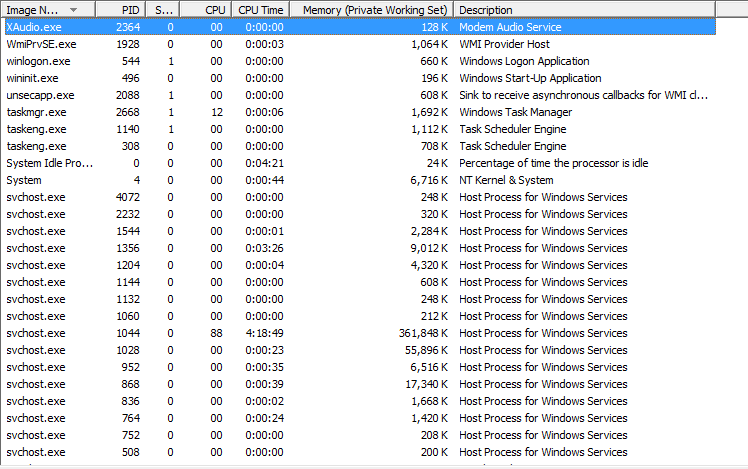
Task: Click Memory (Private Working Set) column header
Action: (x=373, y=9)
